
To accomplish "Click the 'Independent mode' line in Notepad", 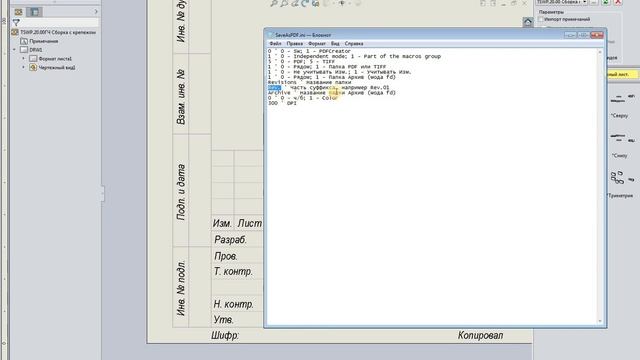I will 354,56.
